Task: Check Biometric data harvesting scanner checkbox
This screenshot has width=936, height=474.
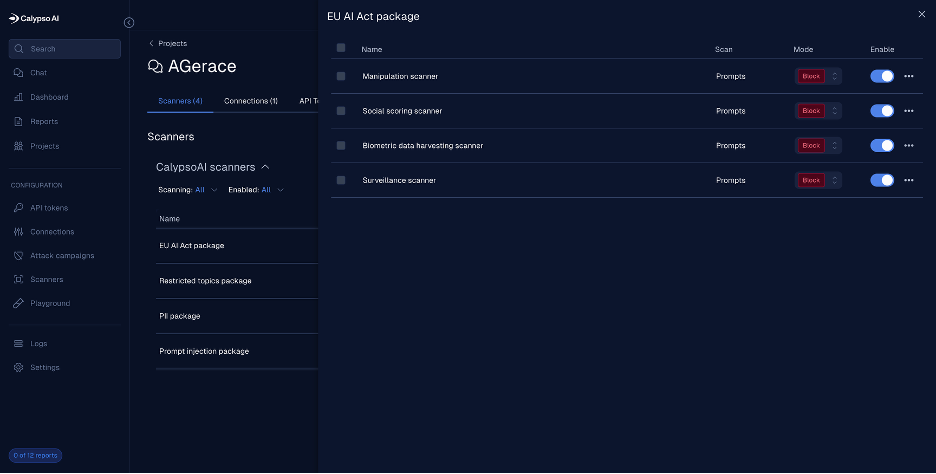Action: [341, 146]
